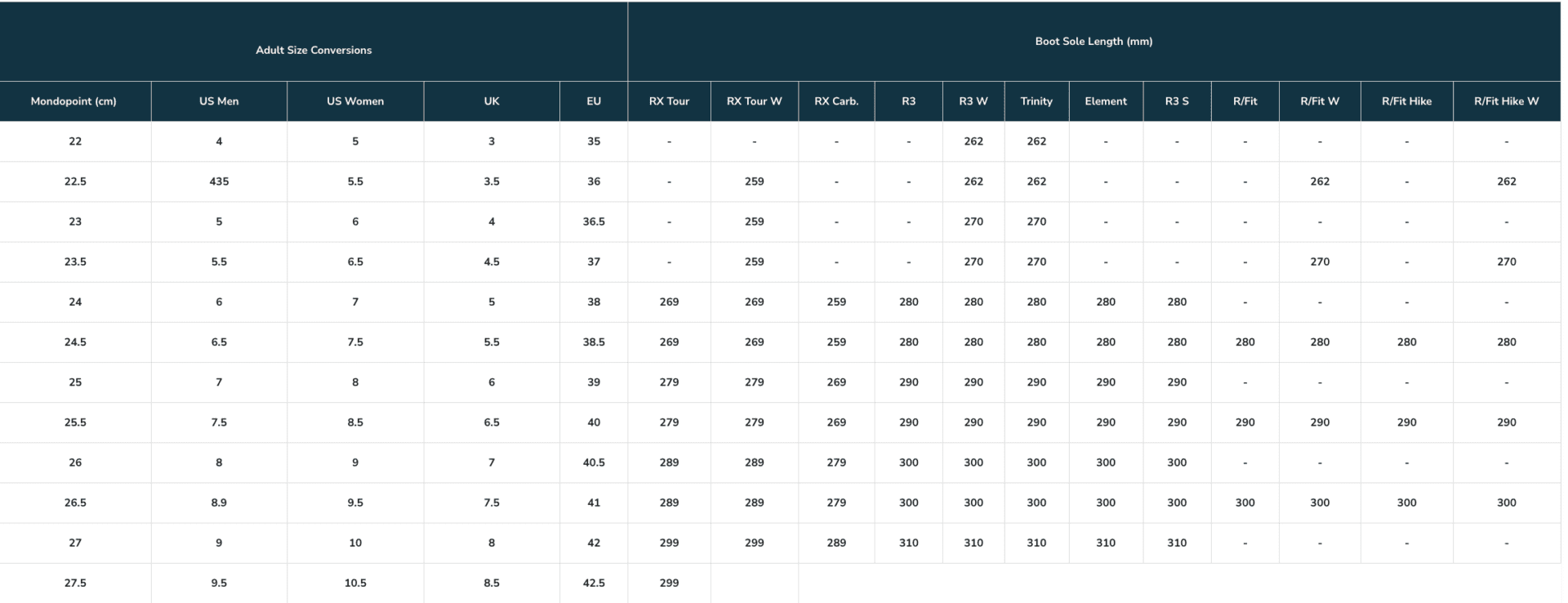Click Trinity value 262 in row 22
The height and width of the screenshot is (603, 1568).
(x=1036, y=141)
